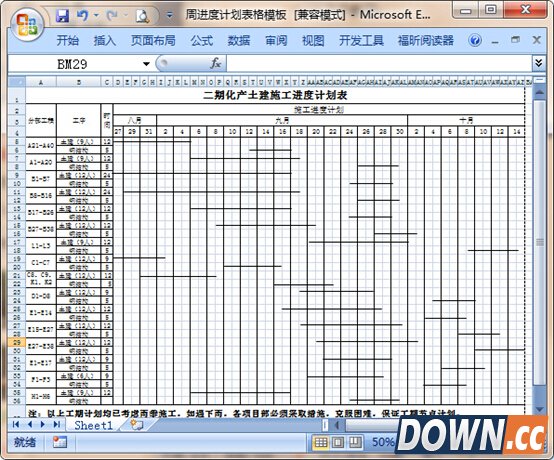The width and height of the screenshot is (554, 460).
Task: Click the title 二期化产土建施工进度计划表
Action: pyautogui.click(x=275, y=95)
